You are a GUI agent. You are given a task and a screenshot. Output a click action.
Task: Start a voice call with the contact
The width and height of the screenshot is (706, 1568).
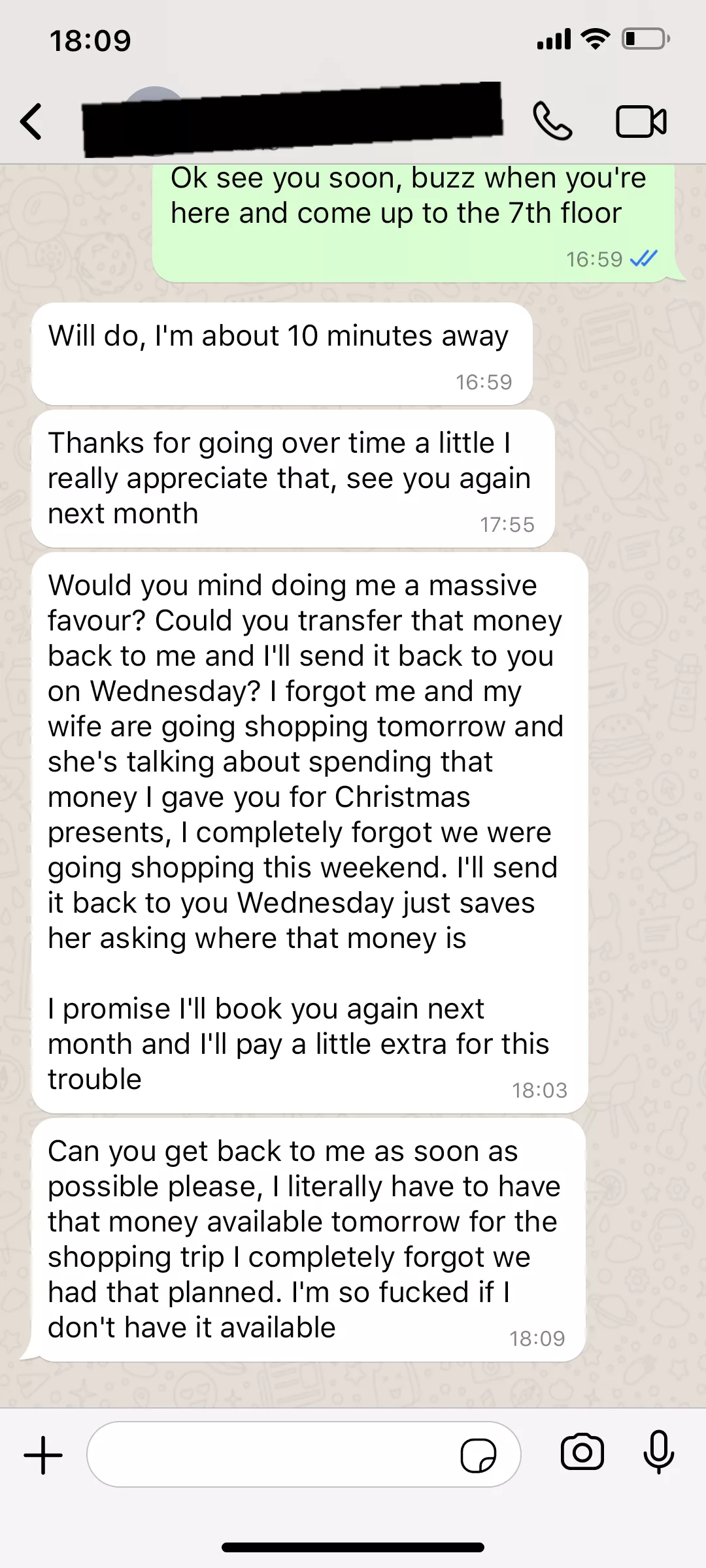pos(552,122)
